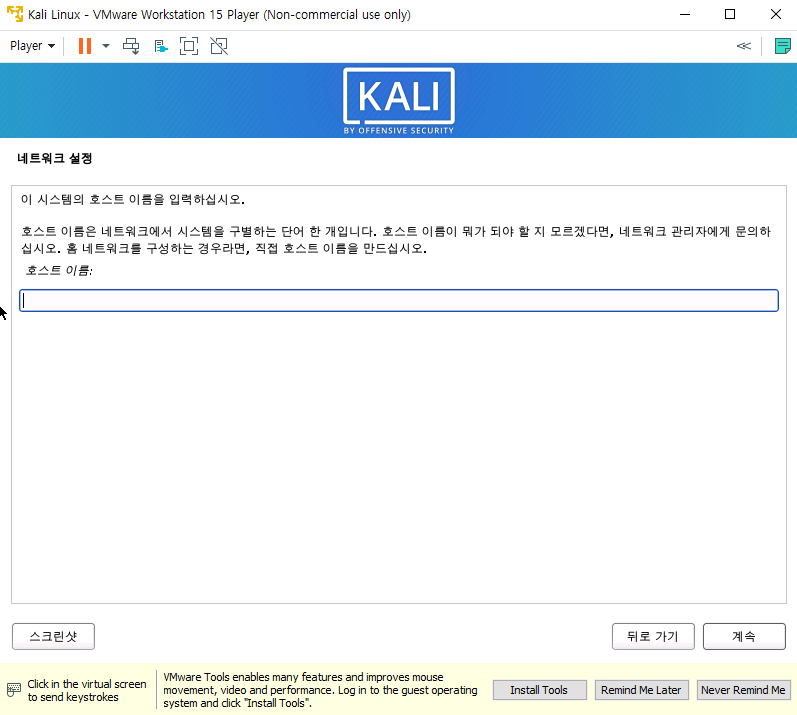Screen dimensions: 797x715
Task: Select Never Remind Me
Action: [x=744, y=690]
